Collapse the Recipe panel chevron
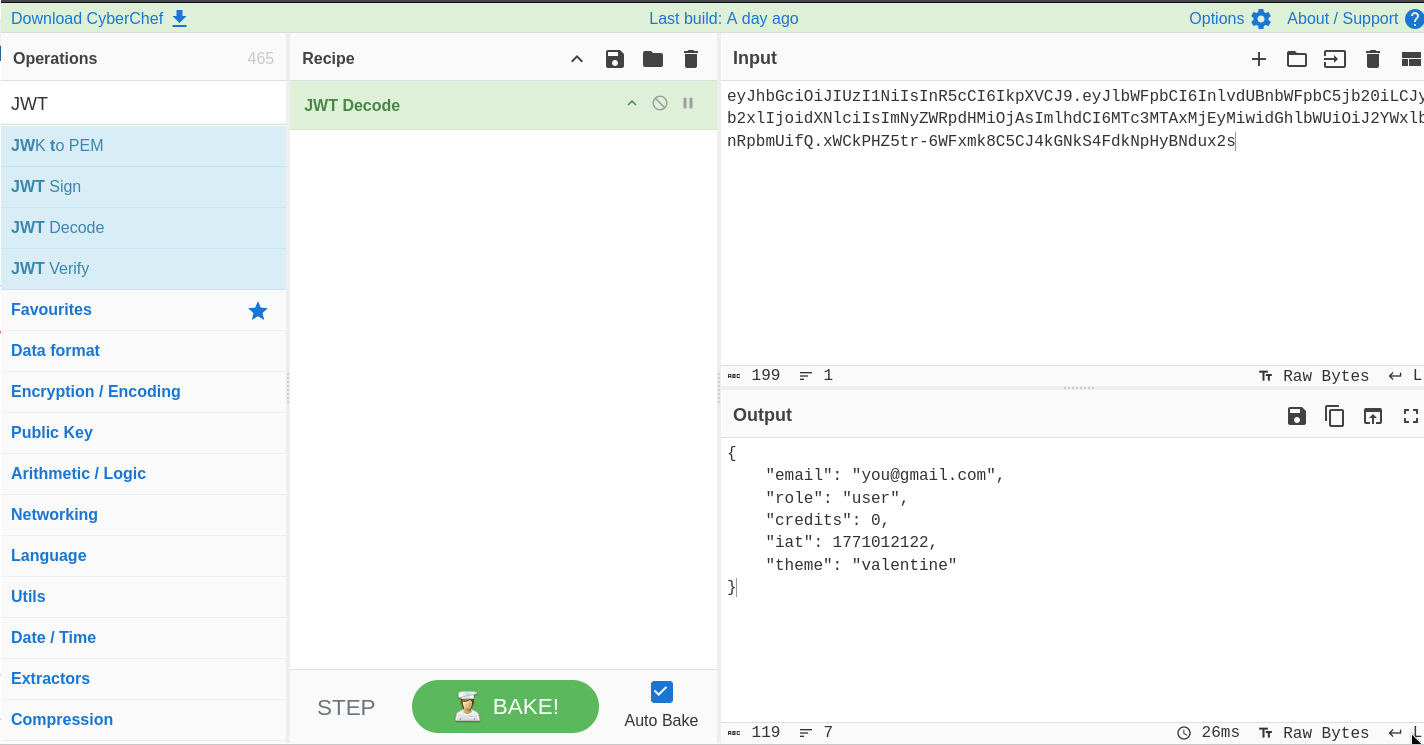This screenshot has height=745, width=1424. (577, 59)
